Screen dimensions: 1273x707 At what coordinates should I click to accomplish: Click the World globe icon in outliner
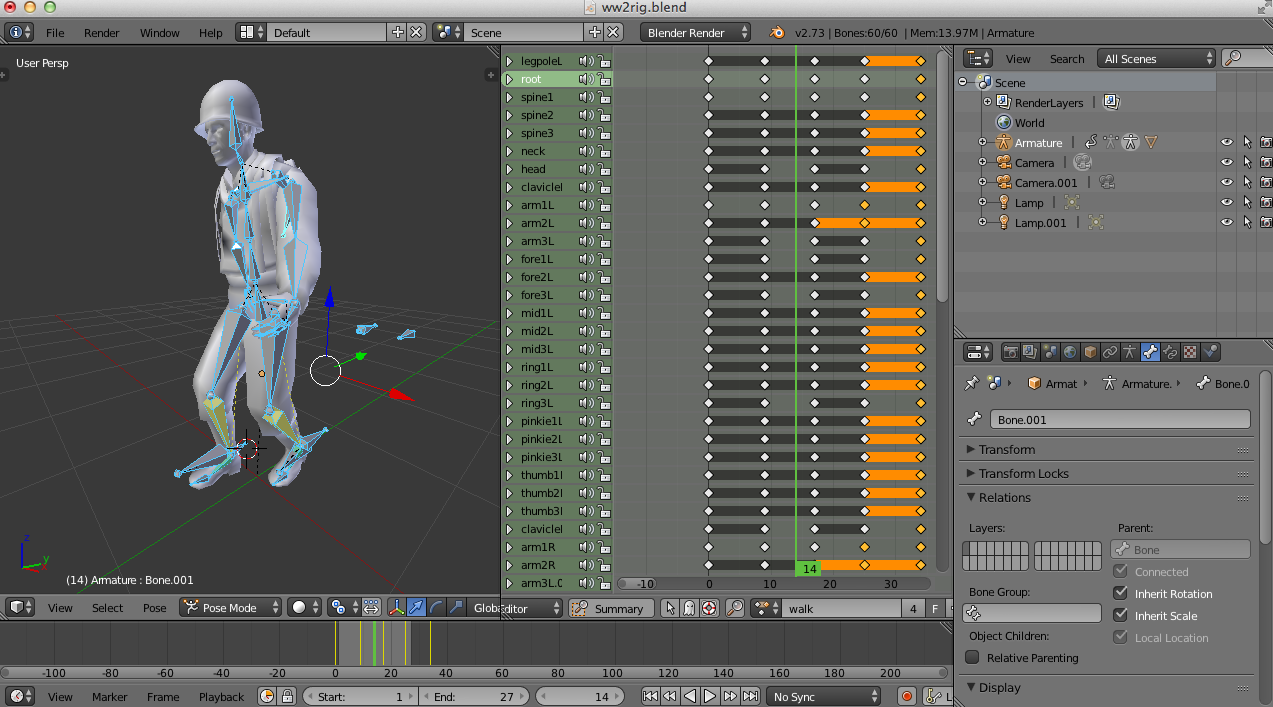point(1004,123)
